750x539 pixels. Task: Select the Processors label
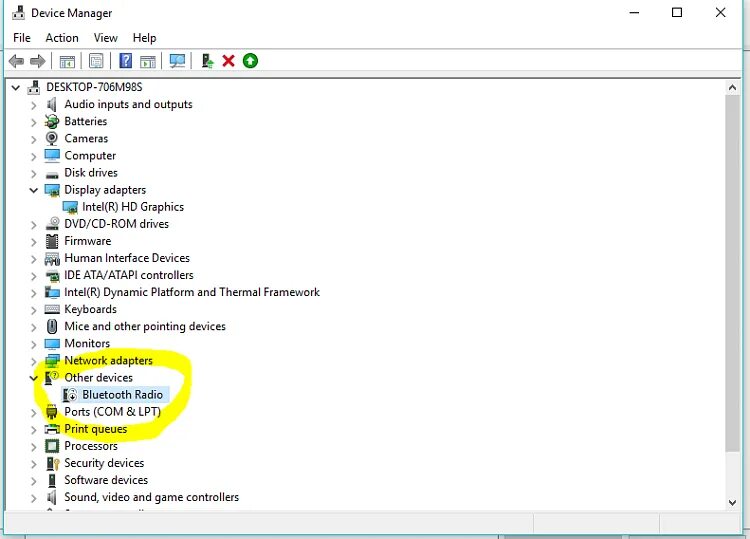(x=91, y=446)
